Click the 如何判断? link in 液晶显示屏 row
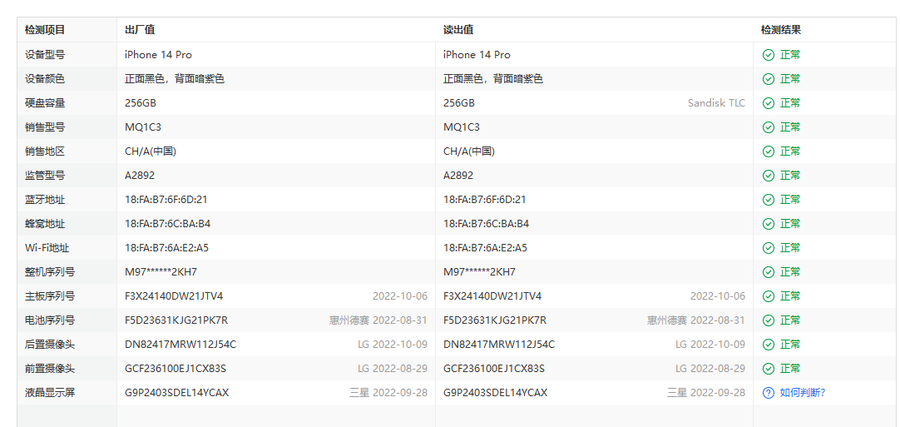This screenshot has width=900, height=427. [802, 393]
